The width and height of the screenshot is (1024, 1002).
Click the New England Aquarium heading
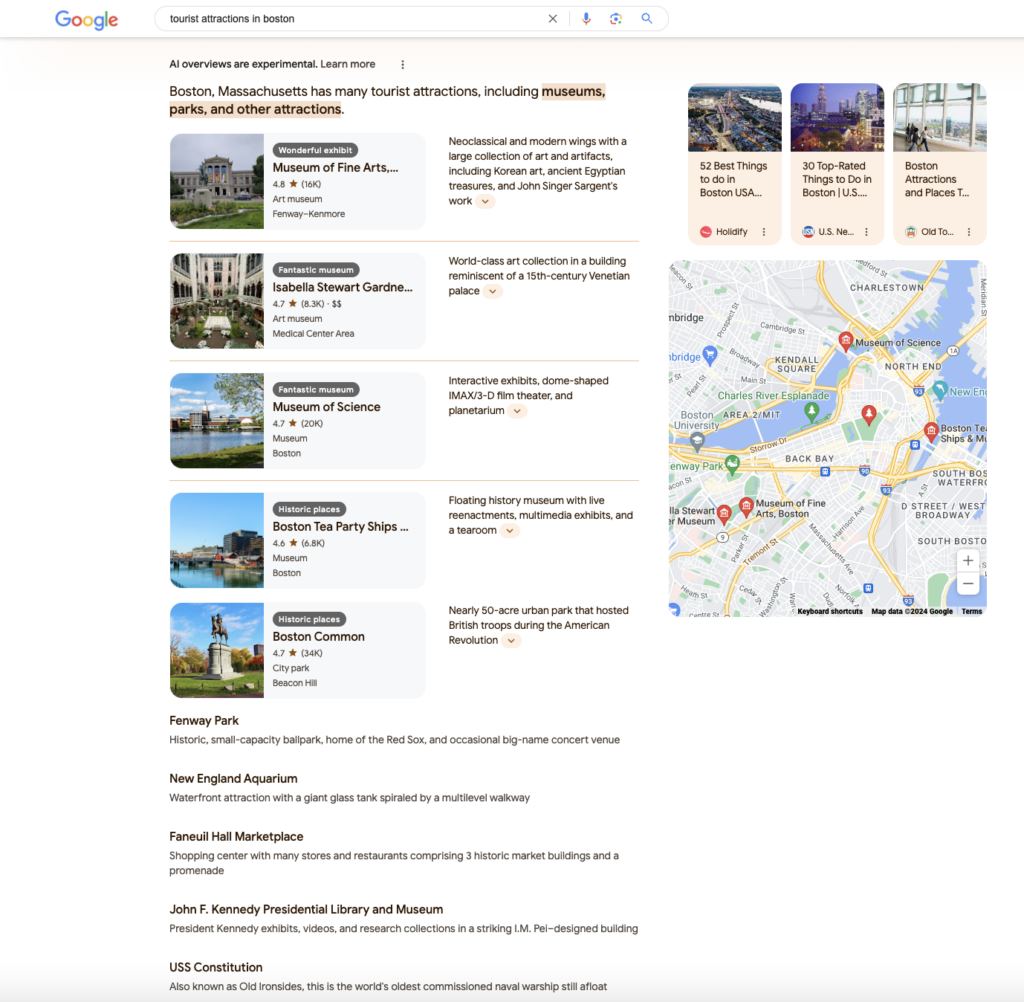[233, 779]
